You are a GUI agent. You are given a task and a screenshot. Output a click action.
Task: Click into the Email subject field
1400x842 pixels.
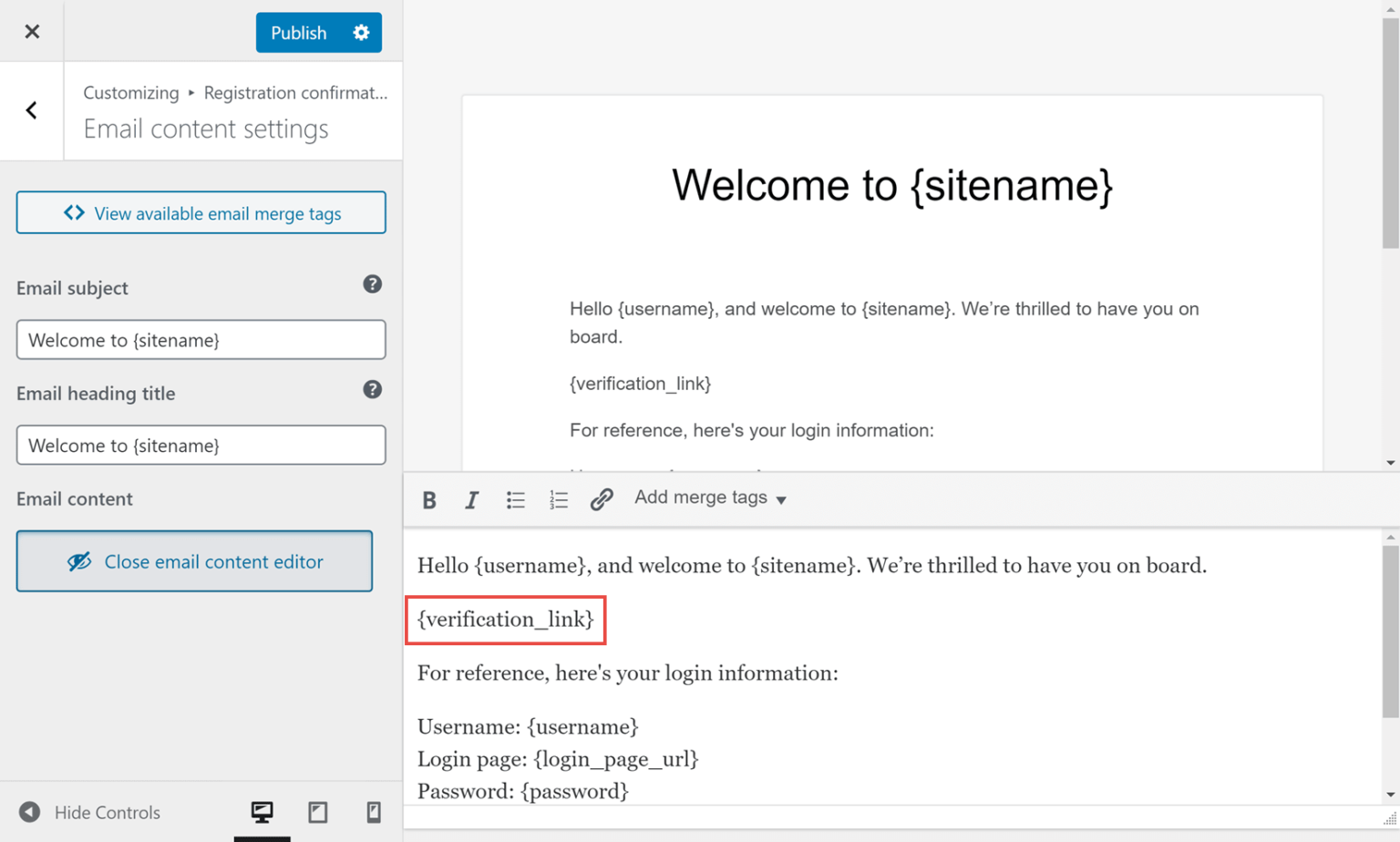click(x=201, y=340)
